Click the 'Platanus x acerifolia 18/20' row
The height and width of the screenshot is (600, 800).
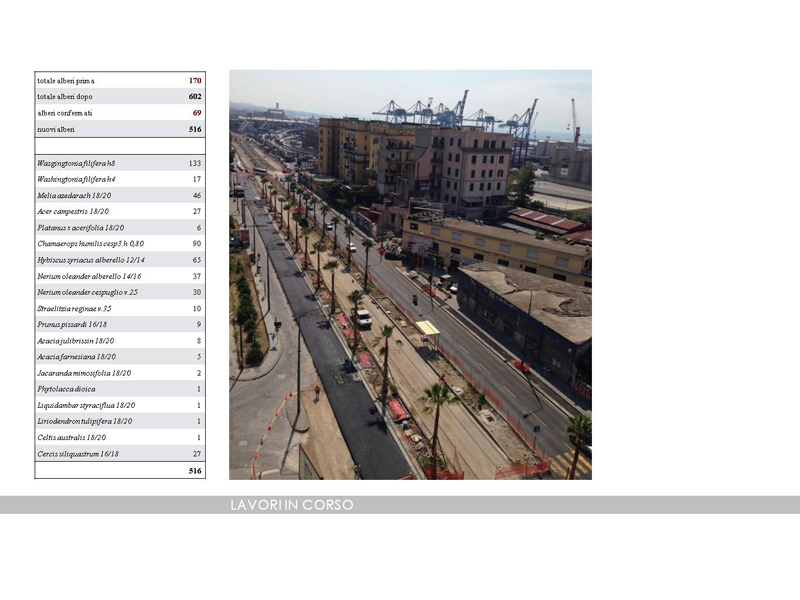pyautogui.click(x=120, y=228)
